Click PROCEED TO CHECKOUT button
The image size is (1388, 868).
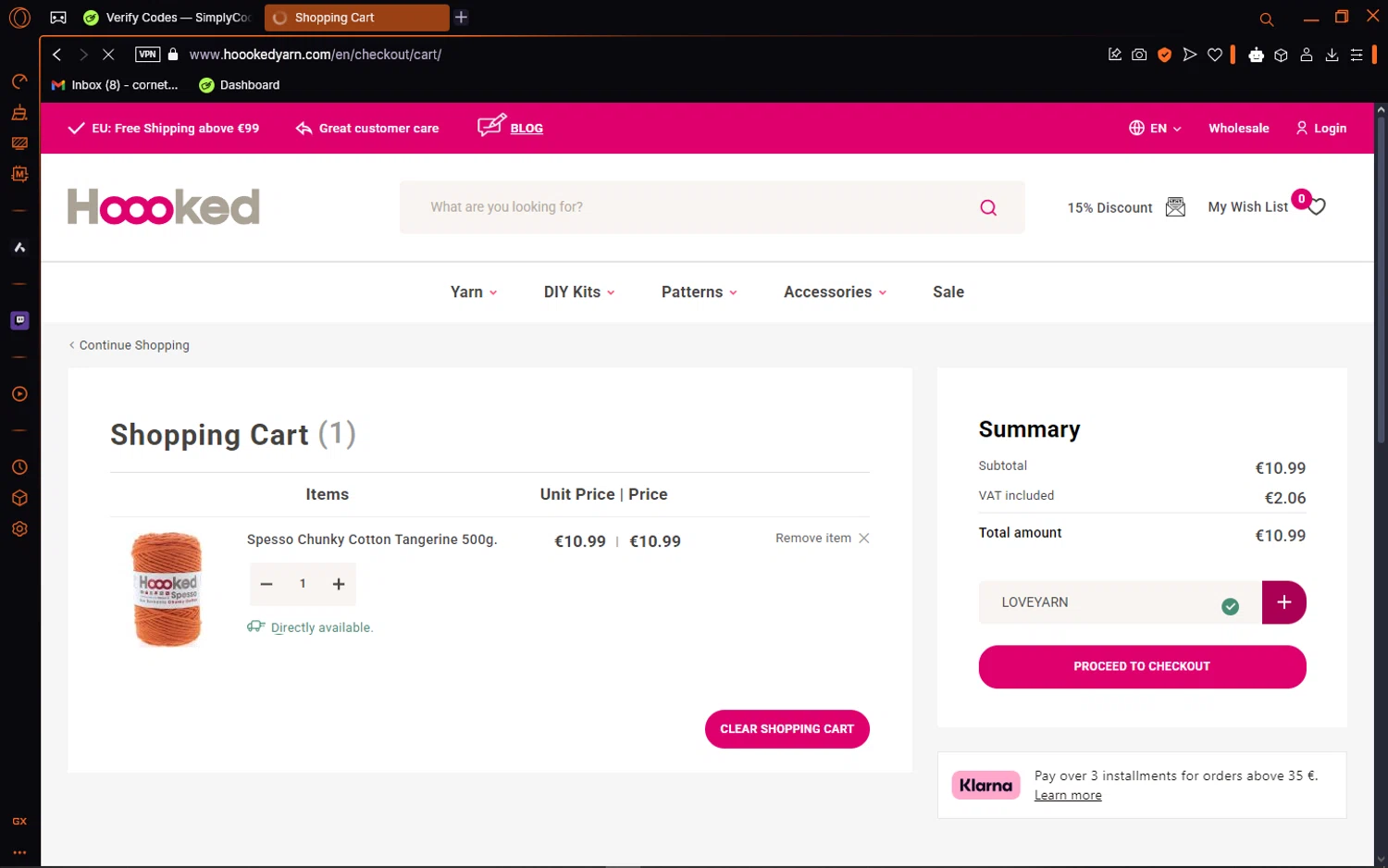pyautogui.click(x=1142, y=667)
